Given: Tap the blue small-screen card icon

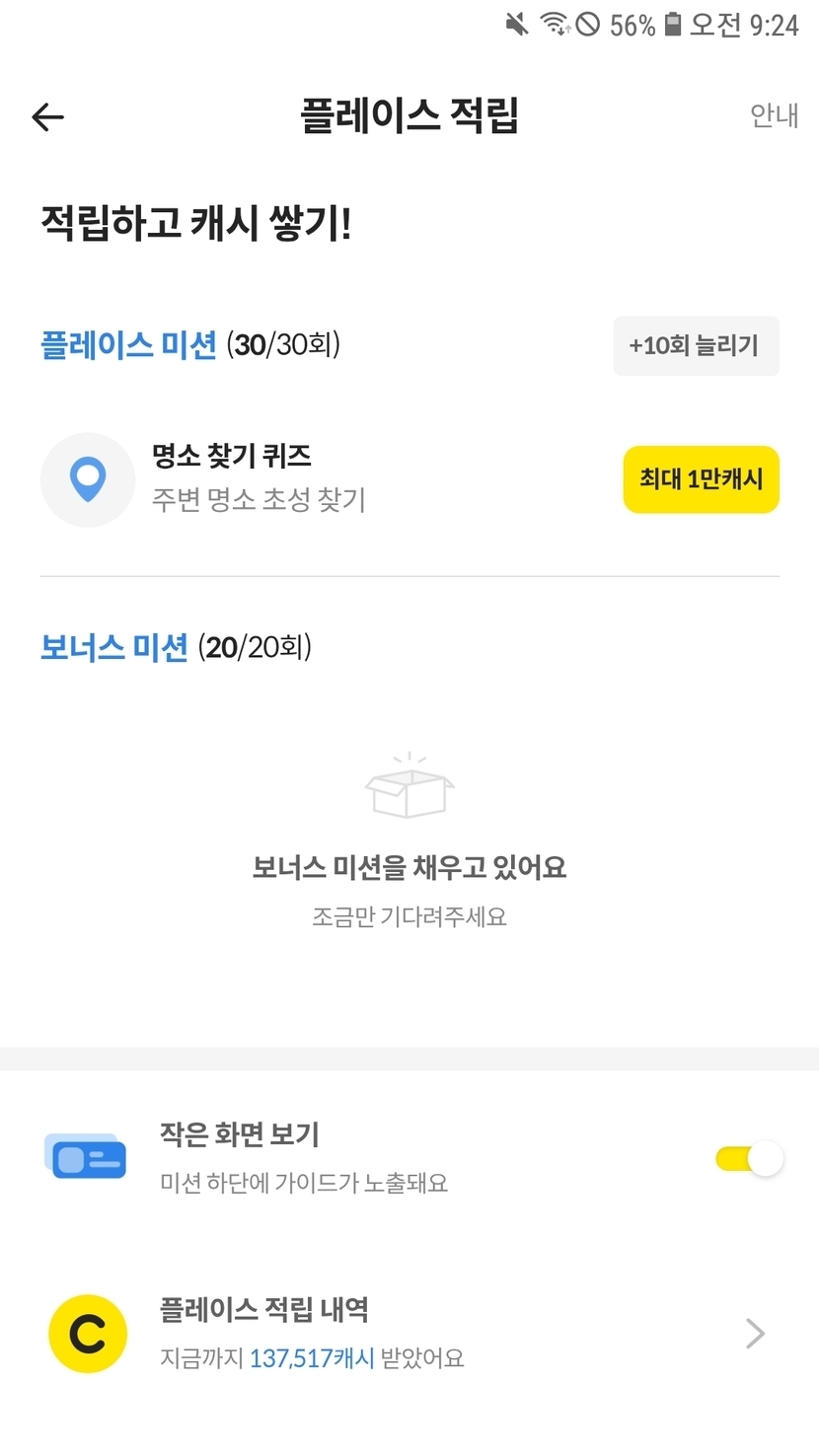Looking at the screenshot, I should pyautogui.click(x=87, y=1157).
